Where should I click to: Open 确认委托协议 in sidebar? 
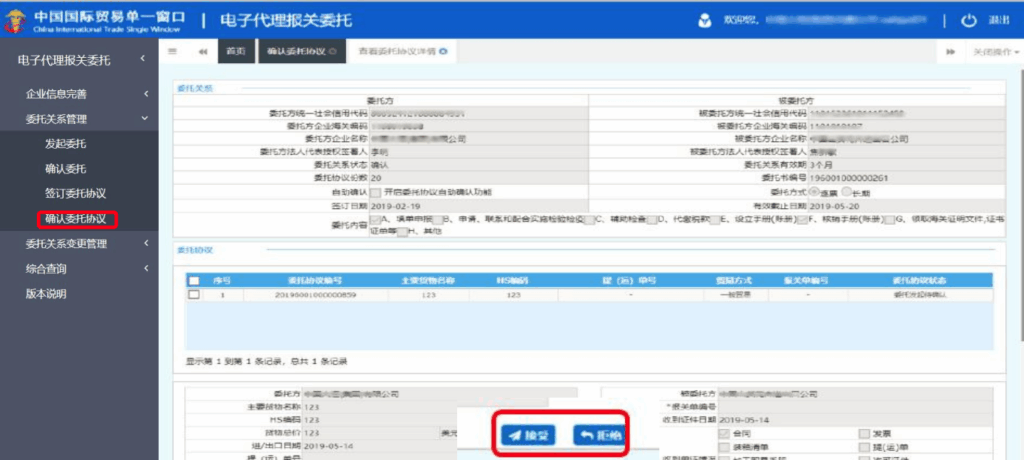(x=76, y=219)
